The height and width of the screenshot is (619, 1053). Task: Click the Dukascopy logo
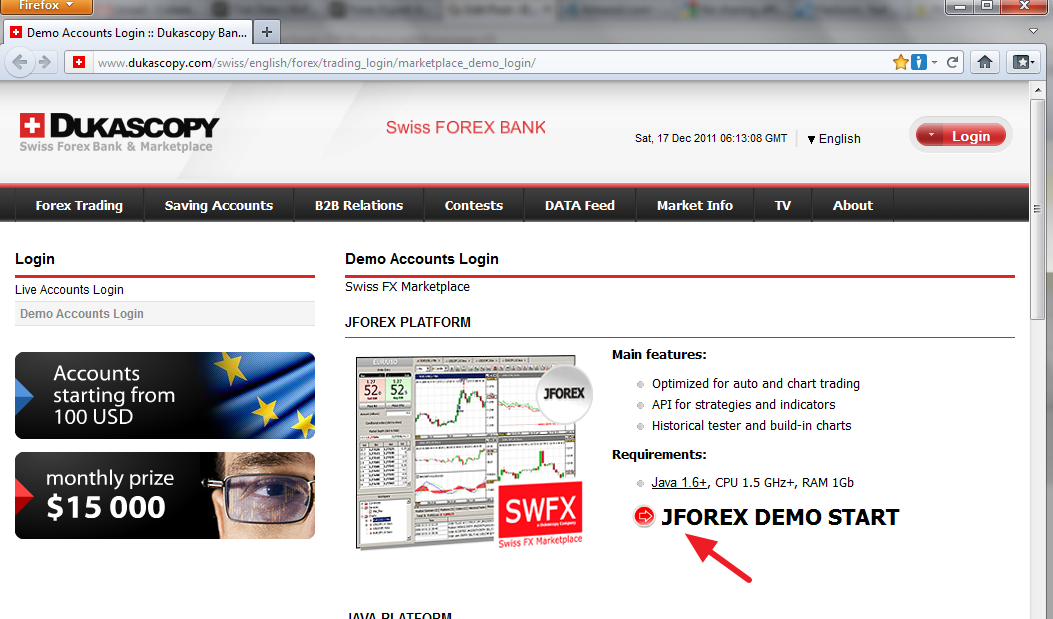(x=120, y=132)
